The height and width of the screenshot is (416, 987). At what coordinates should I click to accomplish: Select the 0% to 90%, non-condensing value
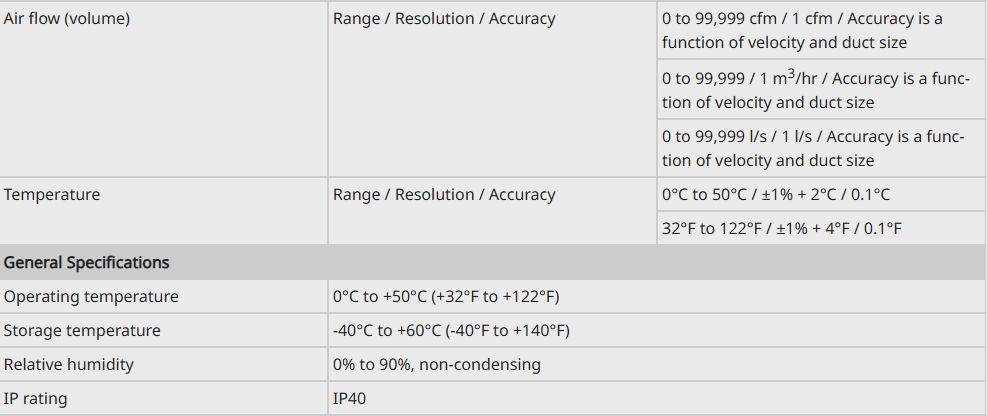pyautogui.click(x=437, y=365)
